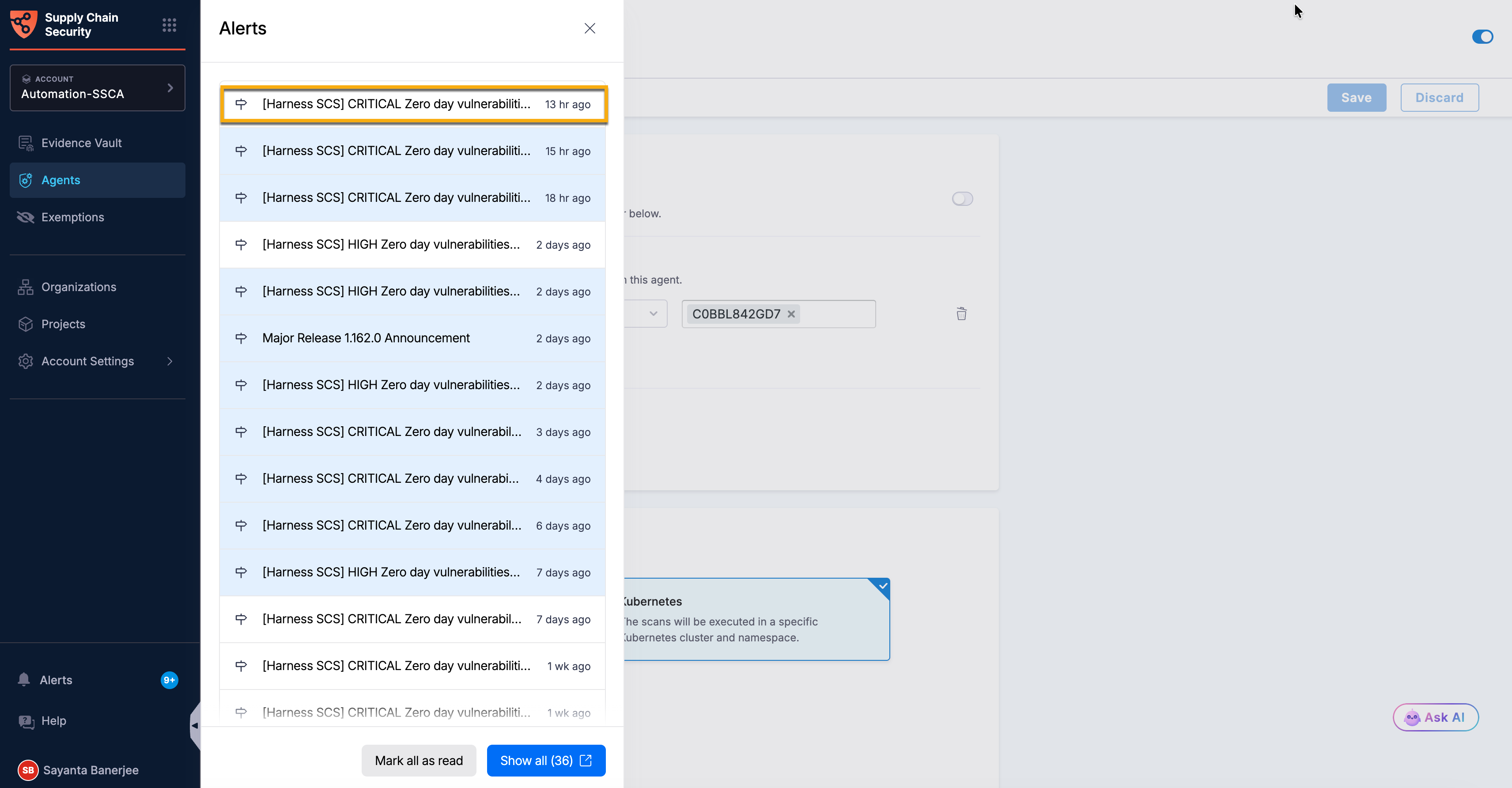1512x788 pixels.
Task: Click the Harness Supply Chain Security logo
Action: click(23, 24)
